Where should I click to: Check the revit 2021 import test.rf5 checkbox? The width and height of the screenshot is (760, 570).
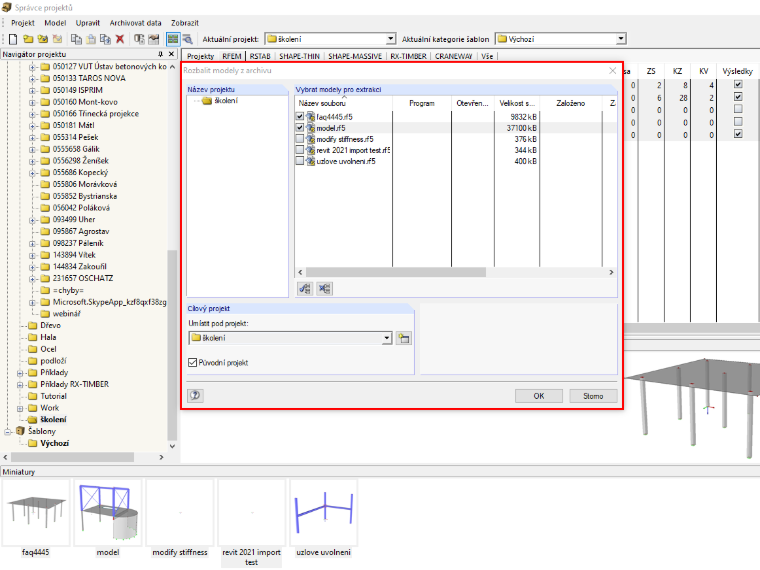[300, 150]
